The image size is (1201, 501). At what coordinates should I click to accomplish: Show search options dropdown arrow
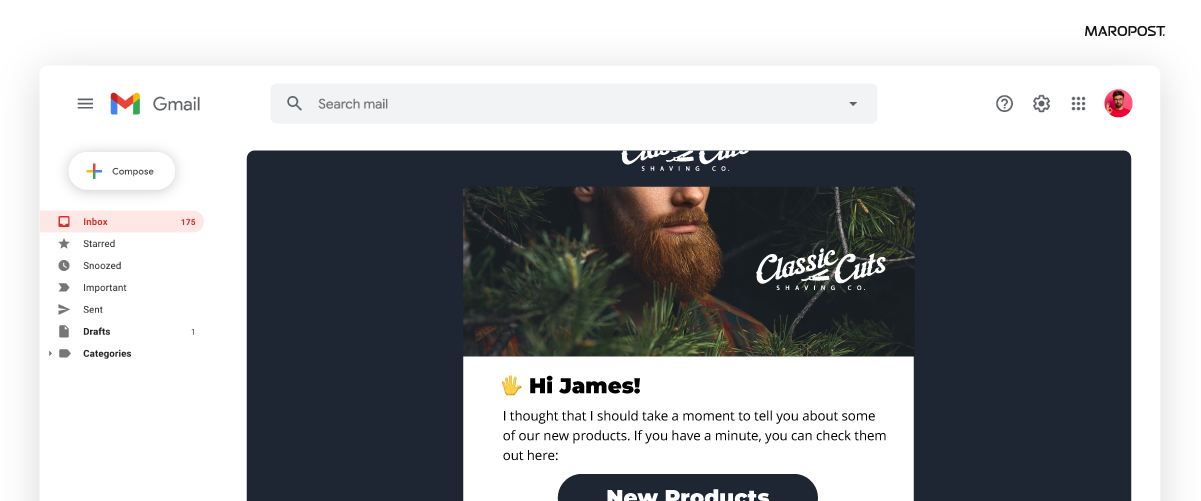tap(853, 104)
